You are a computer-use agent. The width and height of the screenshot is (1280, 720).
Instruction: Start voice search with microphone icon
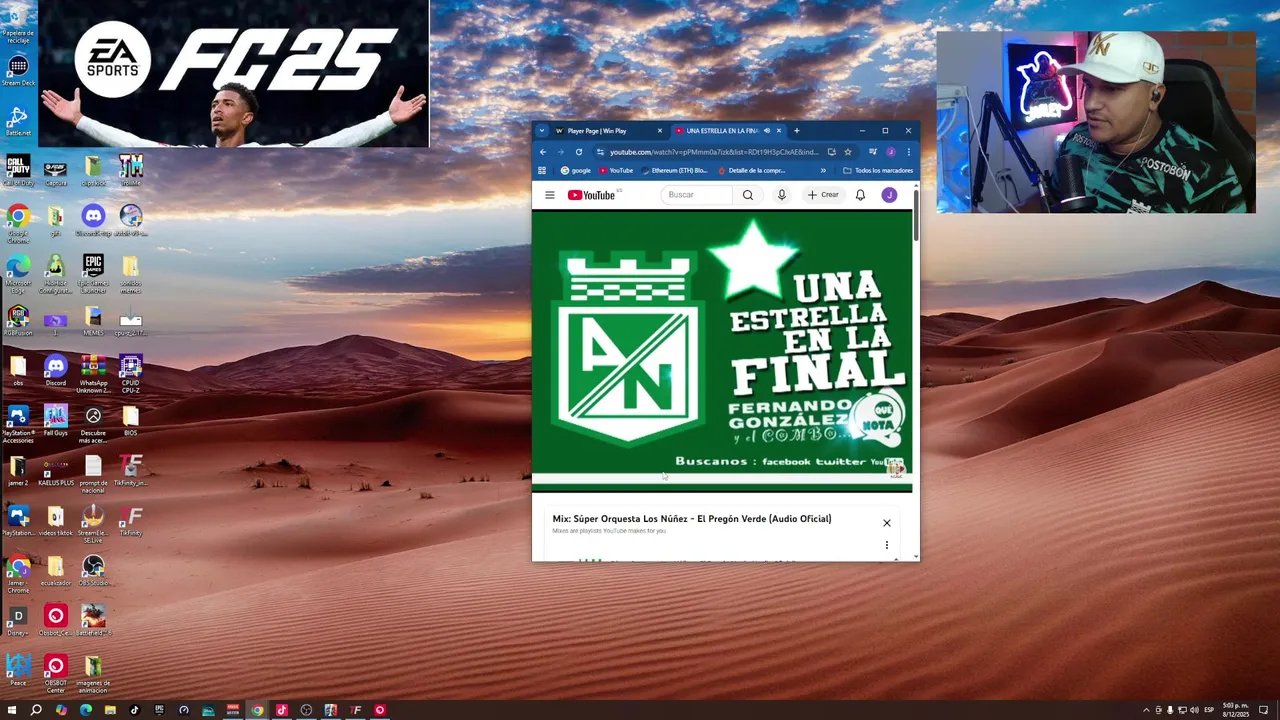pyautogui.click(x=782, y=195)
